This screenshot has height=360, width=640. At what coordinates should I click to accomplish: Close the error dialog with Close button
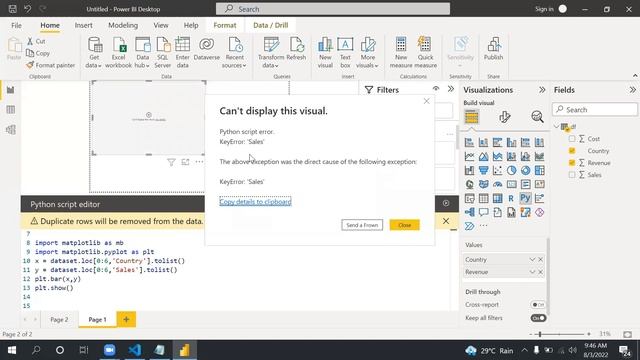404,225
